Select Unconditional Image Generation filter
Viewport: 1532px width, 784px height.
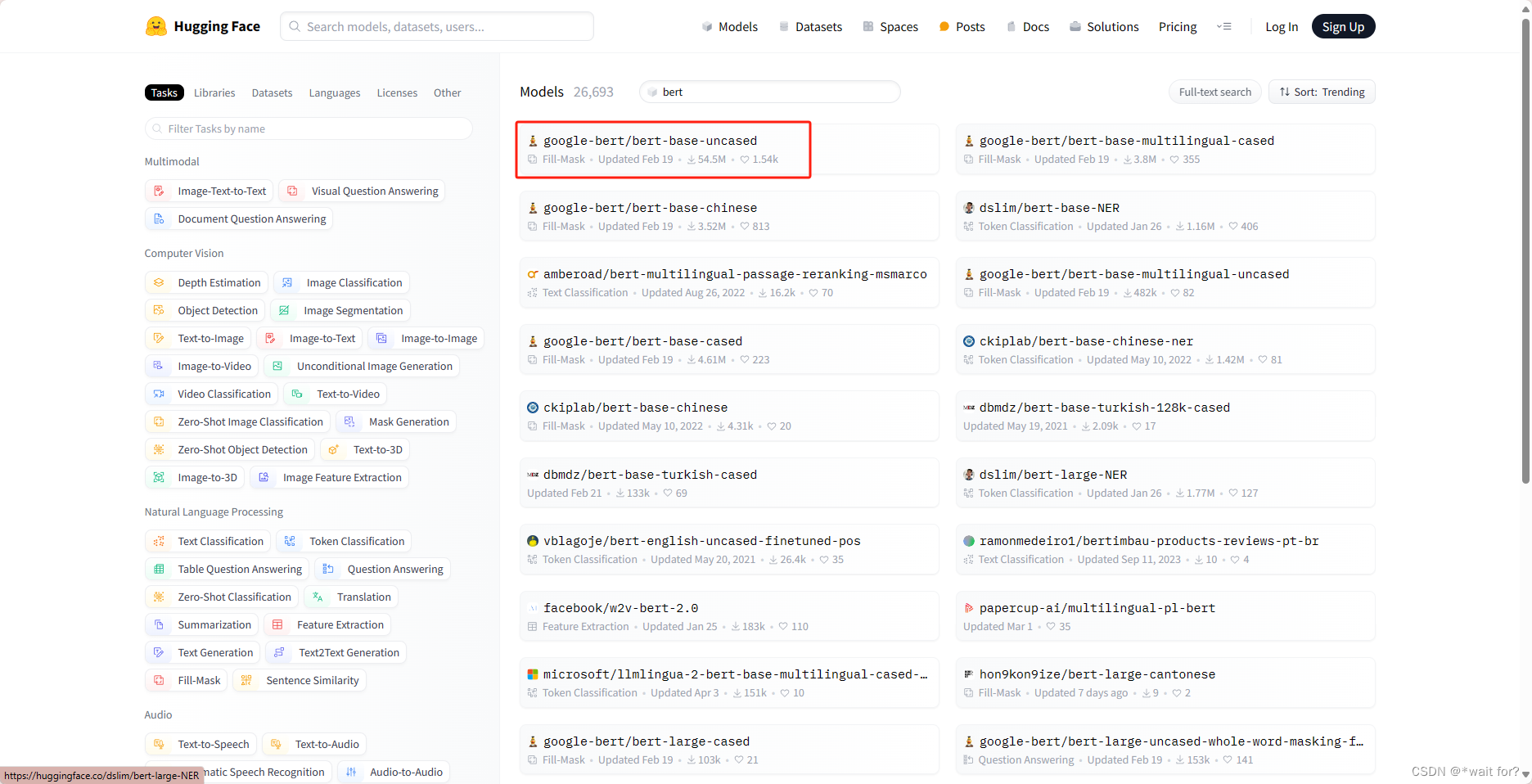(x=362, y=366)
